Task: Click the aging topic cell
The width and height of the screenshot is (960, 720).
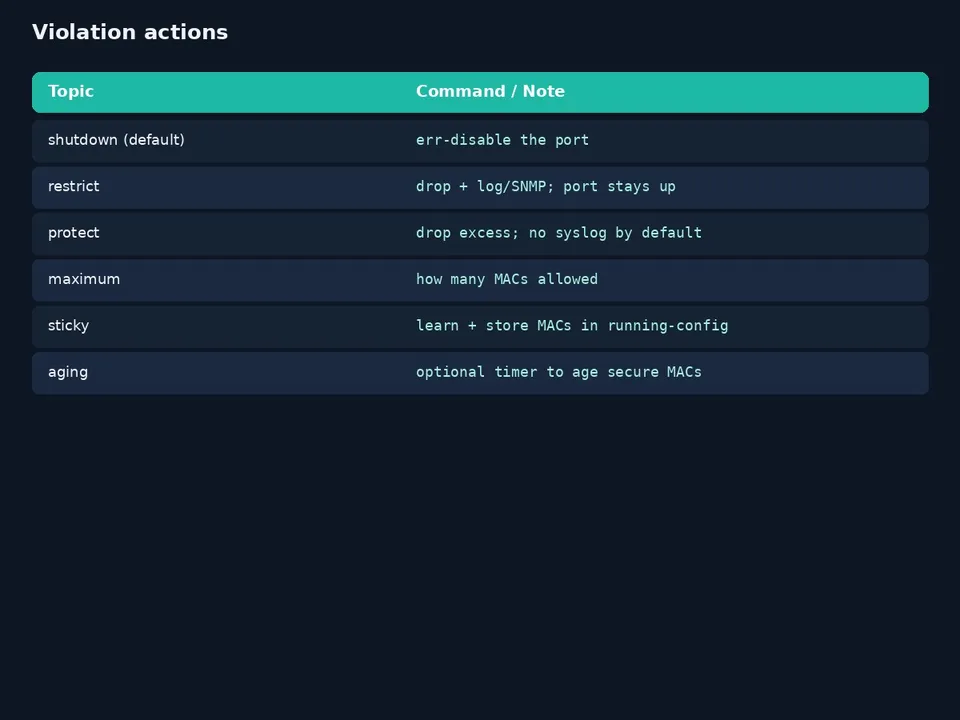Action: tap(68, 372)
